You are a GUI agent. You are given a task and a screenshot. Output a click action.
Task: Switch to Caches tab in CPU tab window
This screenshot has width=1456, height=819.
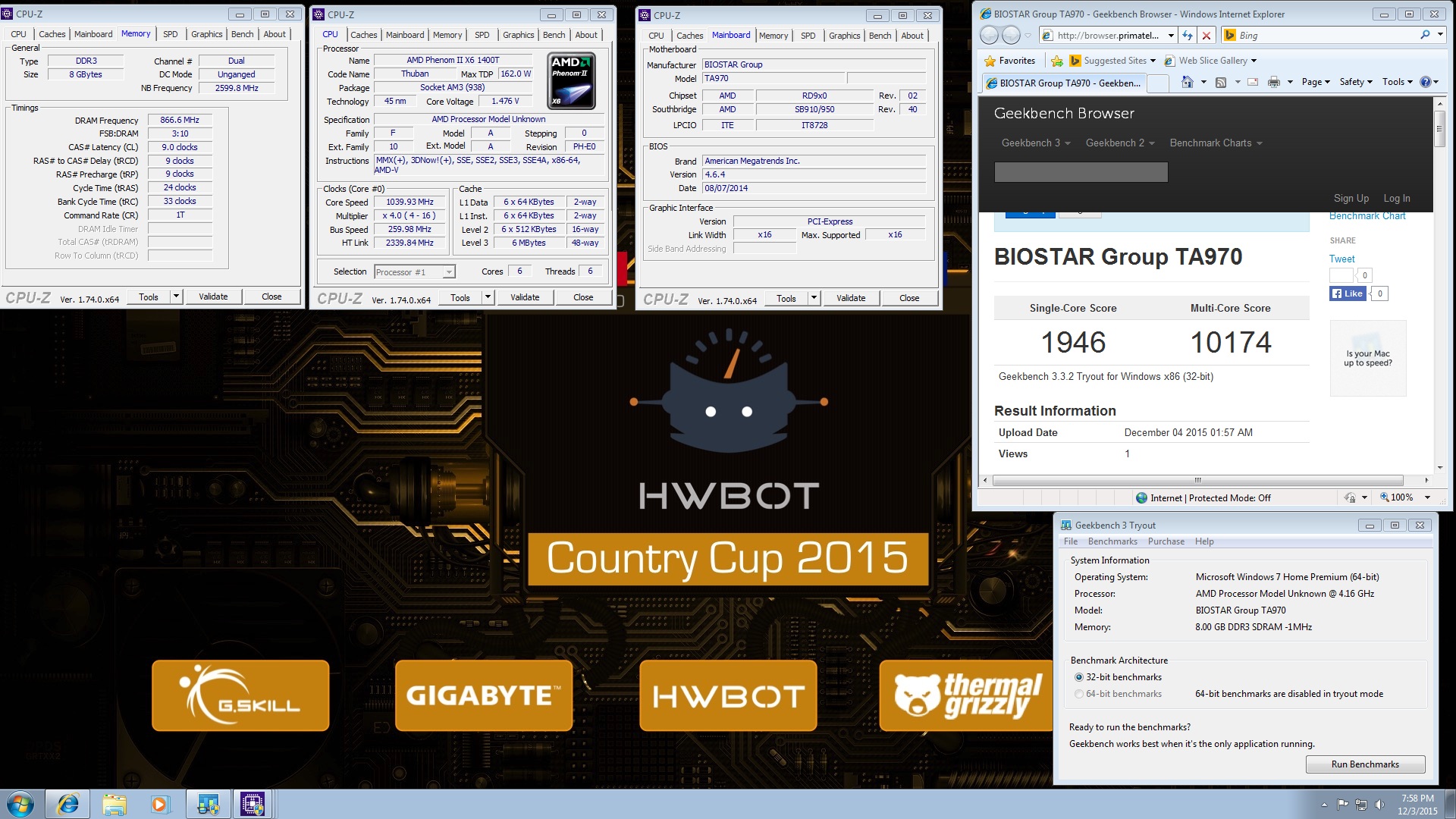coord(364,35)
